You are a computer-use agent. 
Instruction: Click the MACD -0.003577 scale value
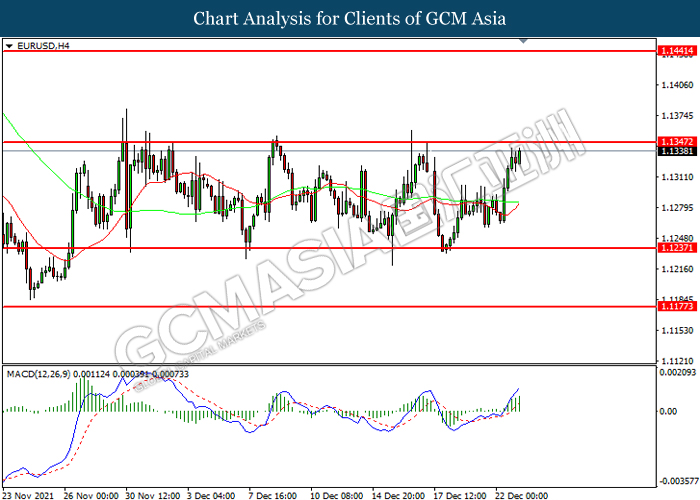tap(679, 481)
